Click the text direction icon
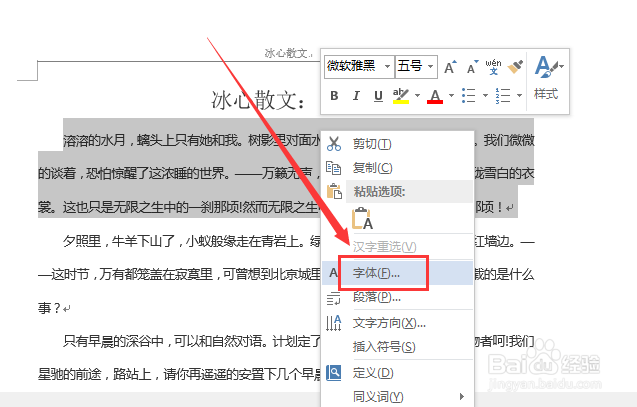The width and height of the screenshot is (637, 407). coord(334,323)
